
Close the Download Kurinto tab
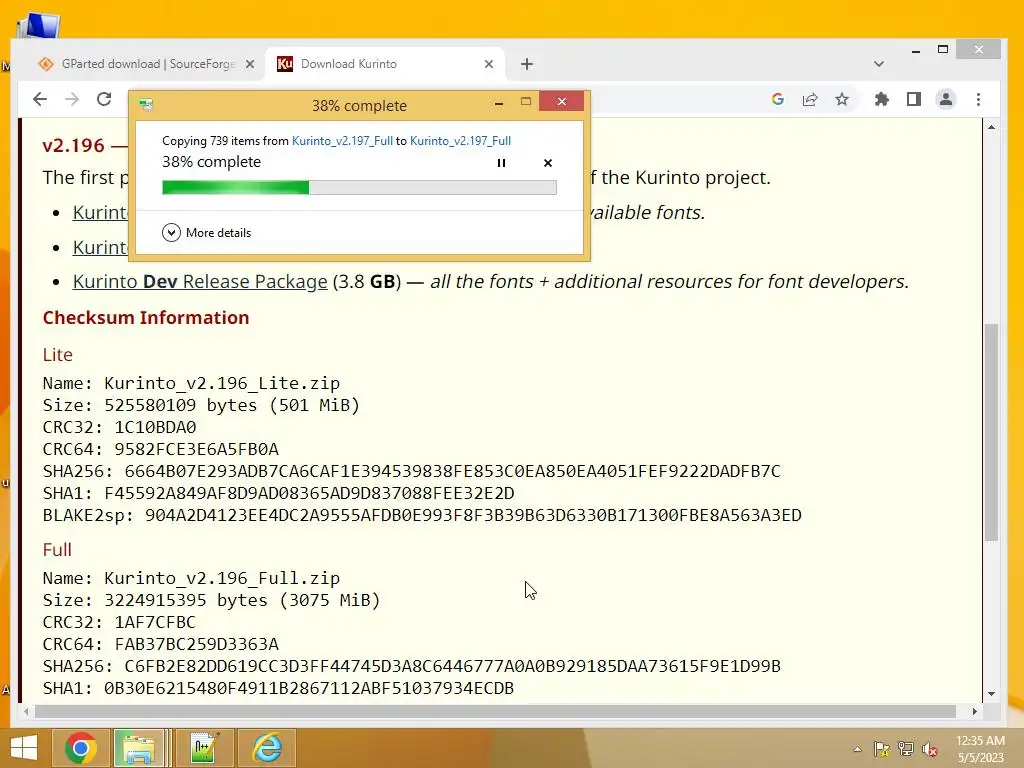point(489,64)
